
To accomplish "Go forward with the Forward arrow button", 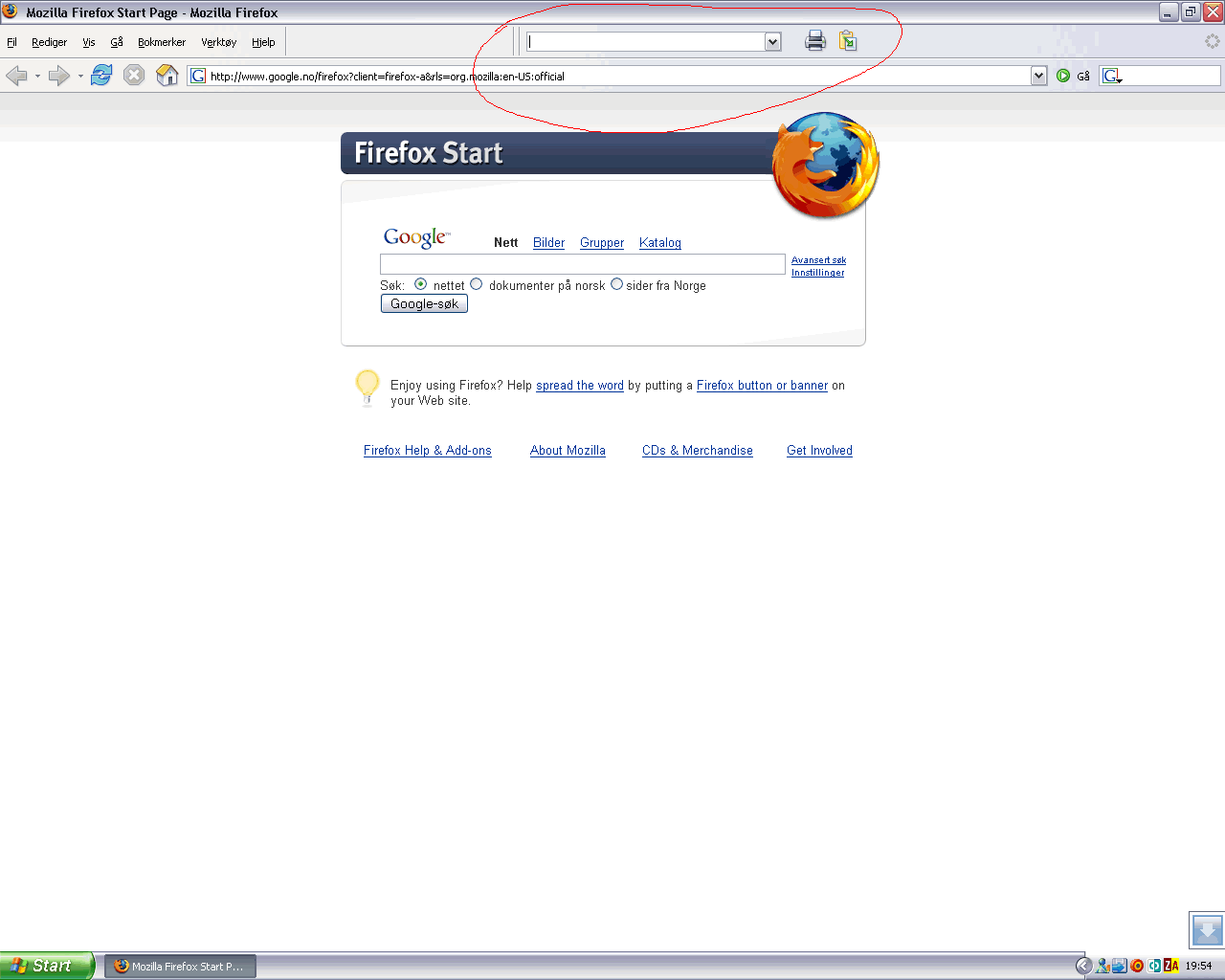I will pos(59,76).
